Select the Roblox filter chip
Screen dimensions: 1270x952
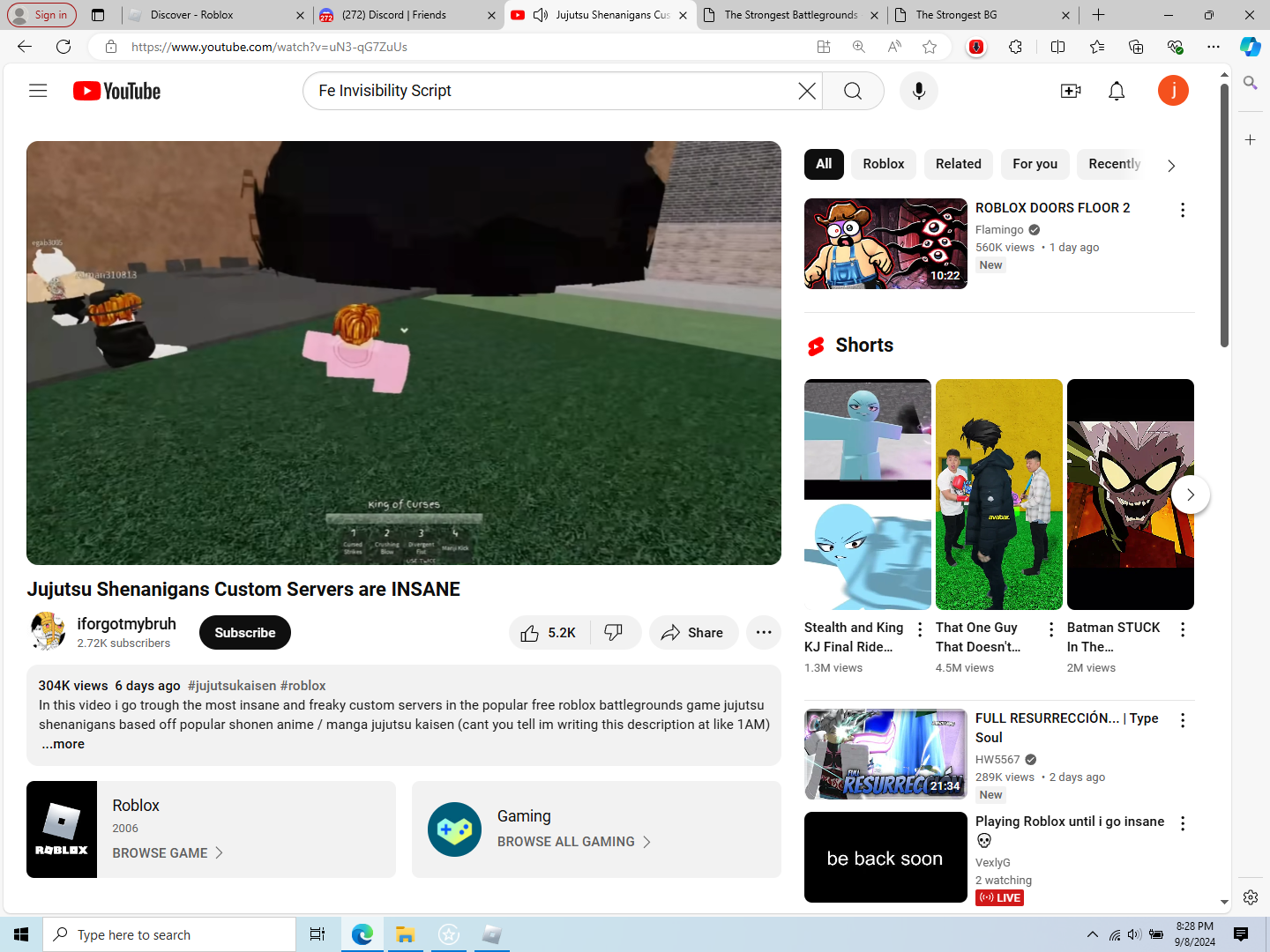tap(884, 164)
